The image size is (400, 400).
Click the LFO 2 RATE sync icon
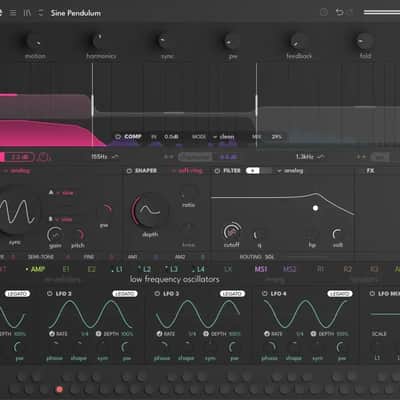click(x=52, y=334)
